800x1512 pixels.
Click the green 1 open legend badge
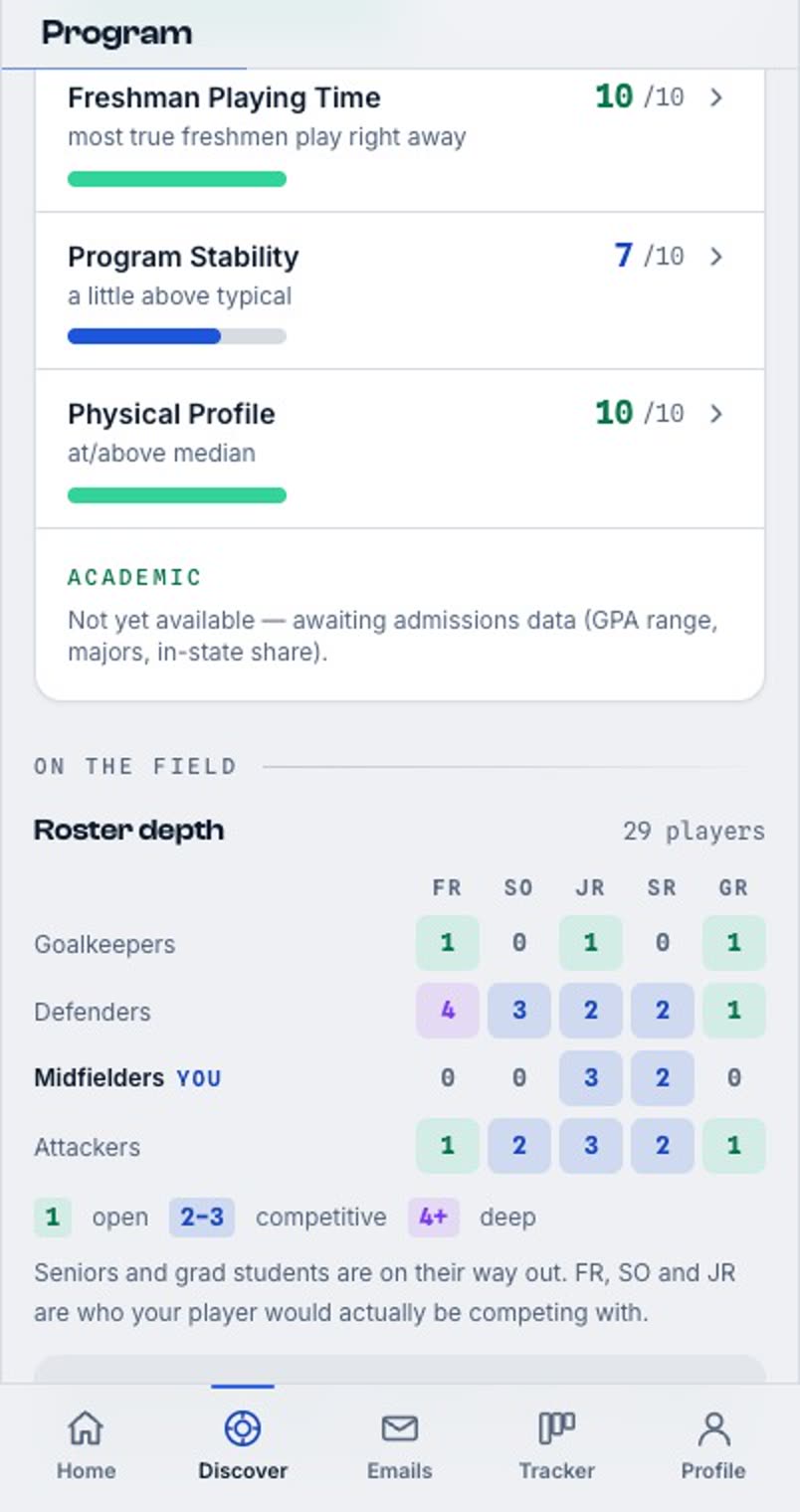53,1218
